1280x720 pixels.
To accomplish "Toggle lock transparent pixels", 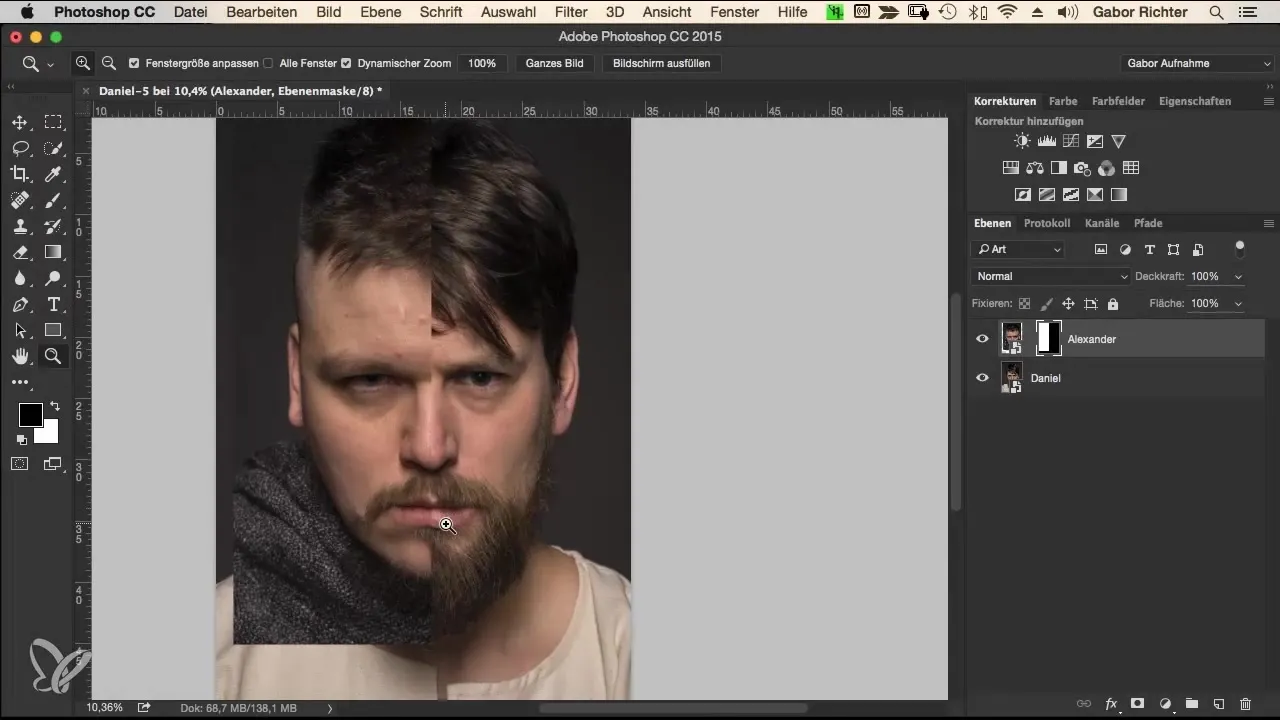I will coord(1024,303).
